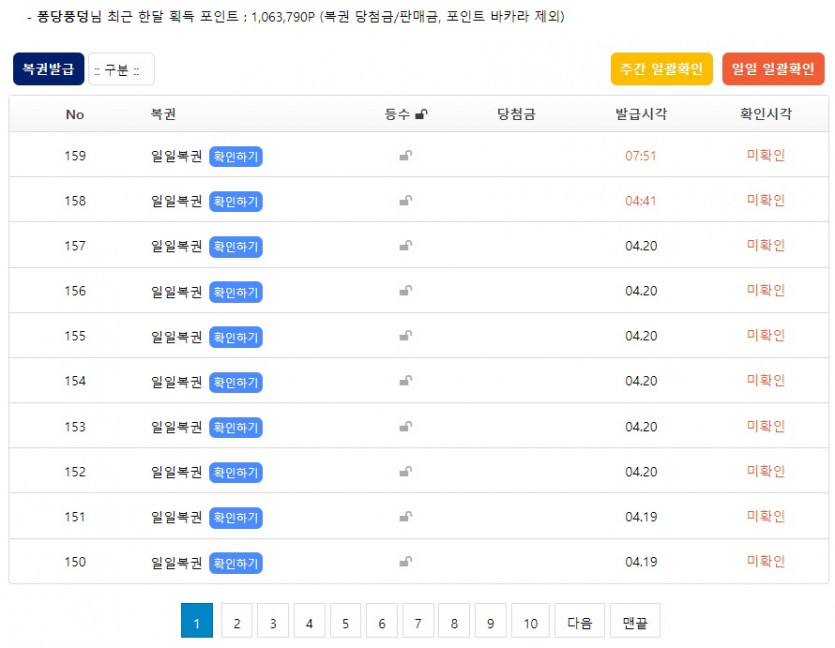This screenshot has width=835, height=648.
Task: Click the lock icon in row 155
Action: (406, 335)
